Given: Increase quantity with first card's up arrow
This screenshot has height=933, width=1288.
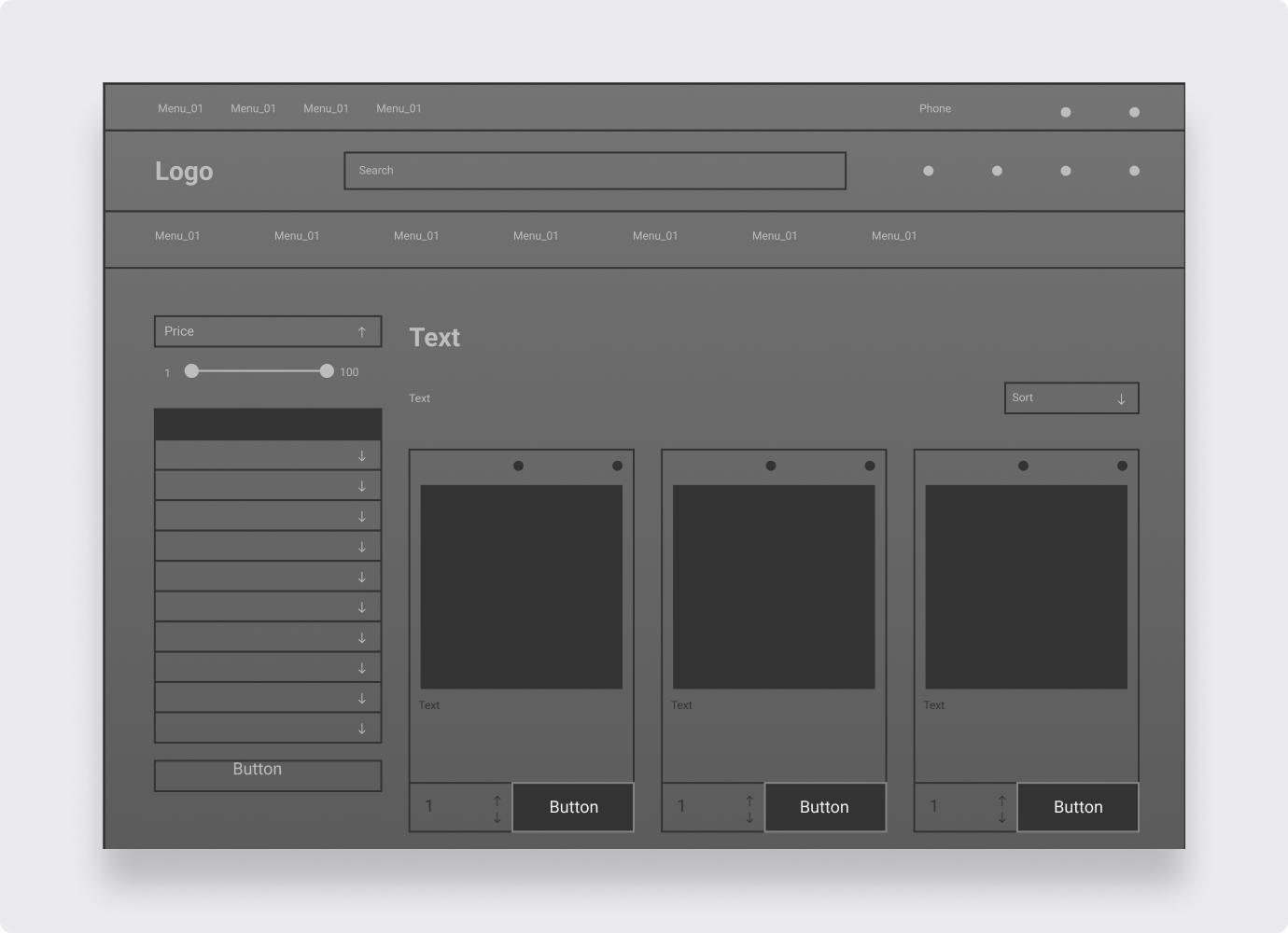Looking at the screenshot, I should pos(497,801).
